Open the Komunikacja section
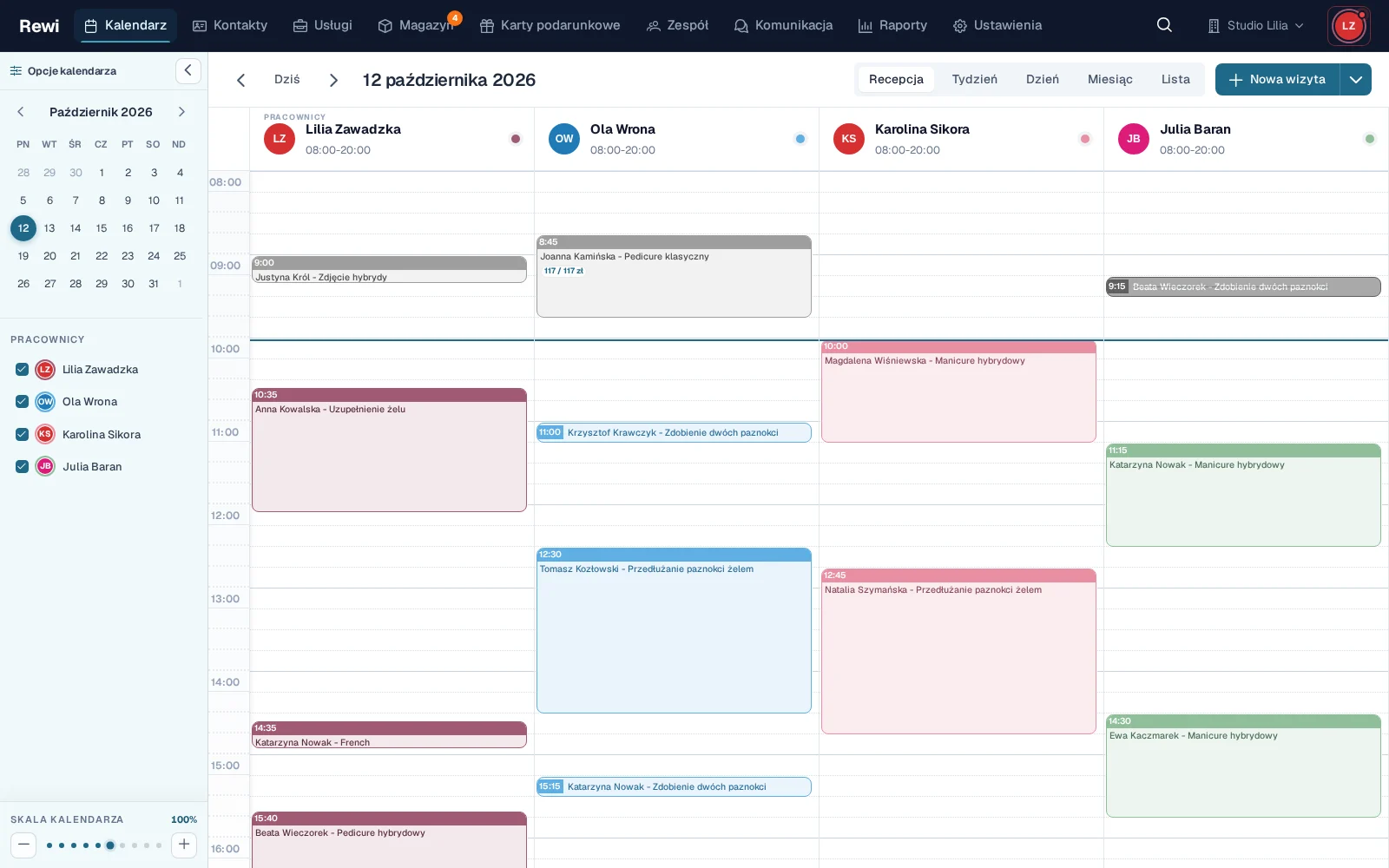This screenshot has height=868, width=1389. (x=783, y=25)
